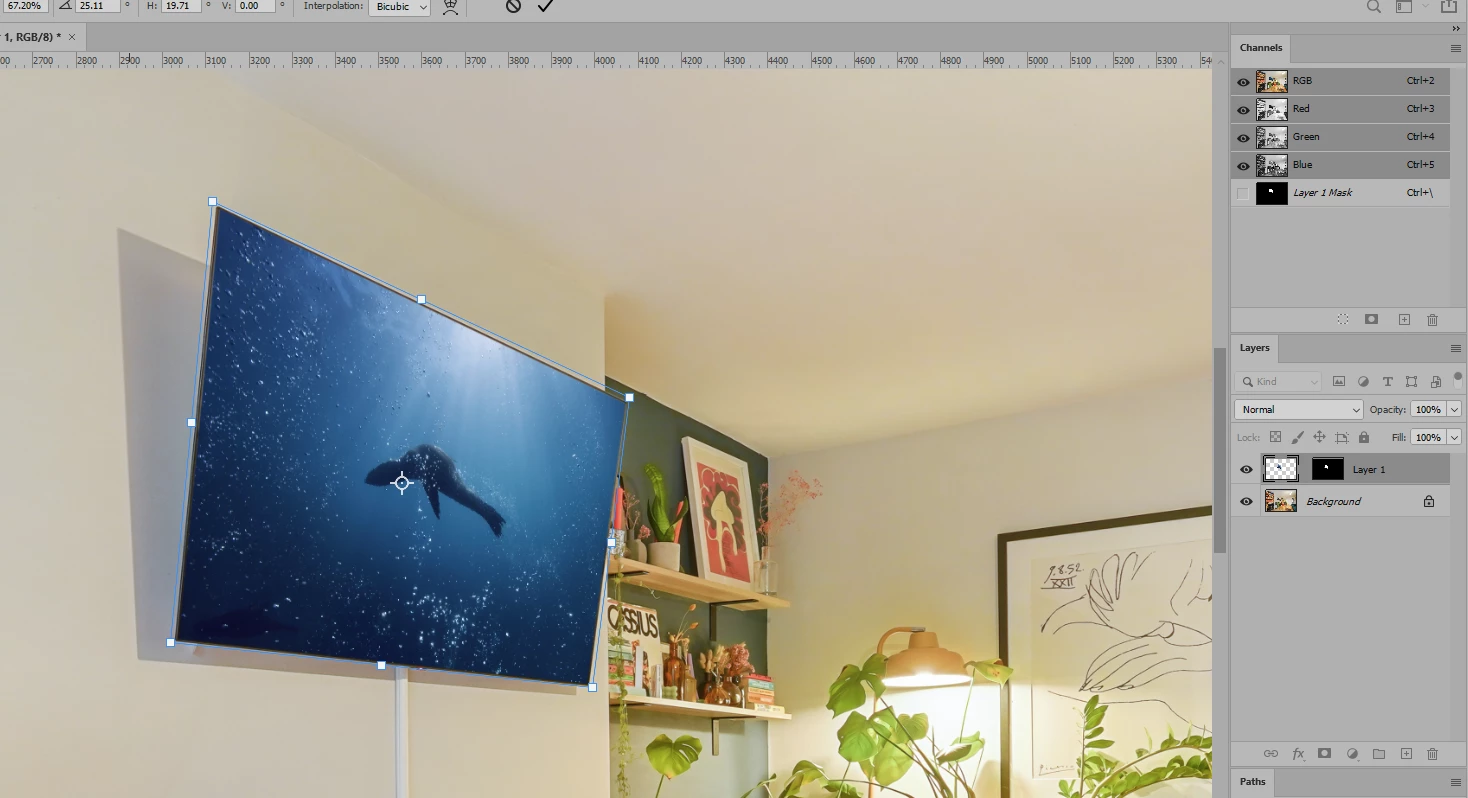Prevent artboard auto-nesting lock icon

point(1342,437)
